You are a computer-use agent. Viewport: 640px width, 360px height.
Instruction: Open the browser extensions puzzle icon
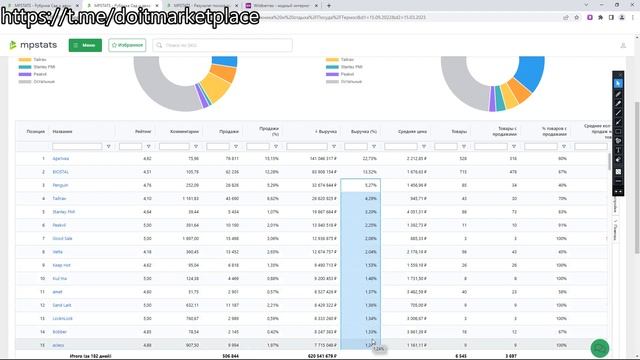(x=600, y=18)
